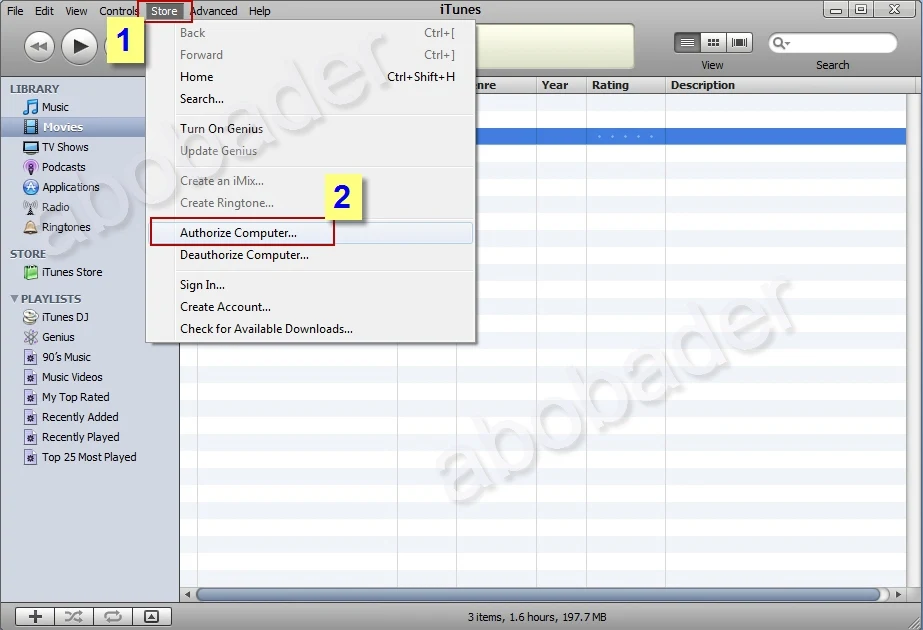The image size is (923, 630).
Task: Select Top 25 Most Played playlist
Action: [x=79, y=457]
